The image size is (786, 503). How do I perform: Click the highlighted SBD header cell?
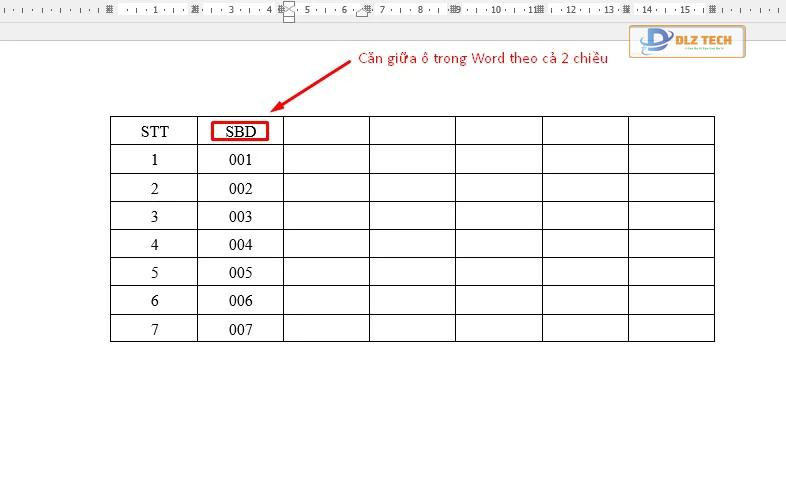(x=240, y=131)
